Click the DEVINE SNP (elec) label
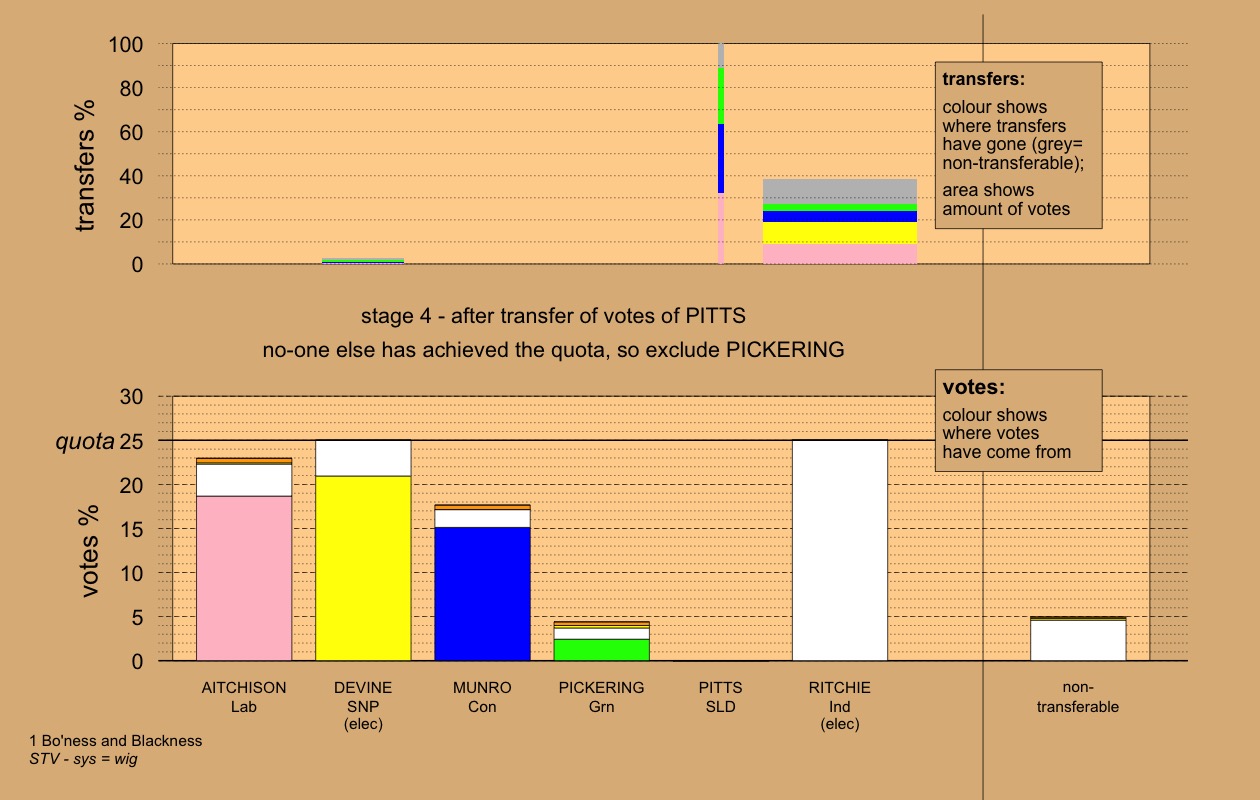The height and width of the screenshot is (800, 1260). (x=363, y=705)
